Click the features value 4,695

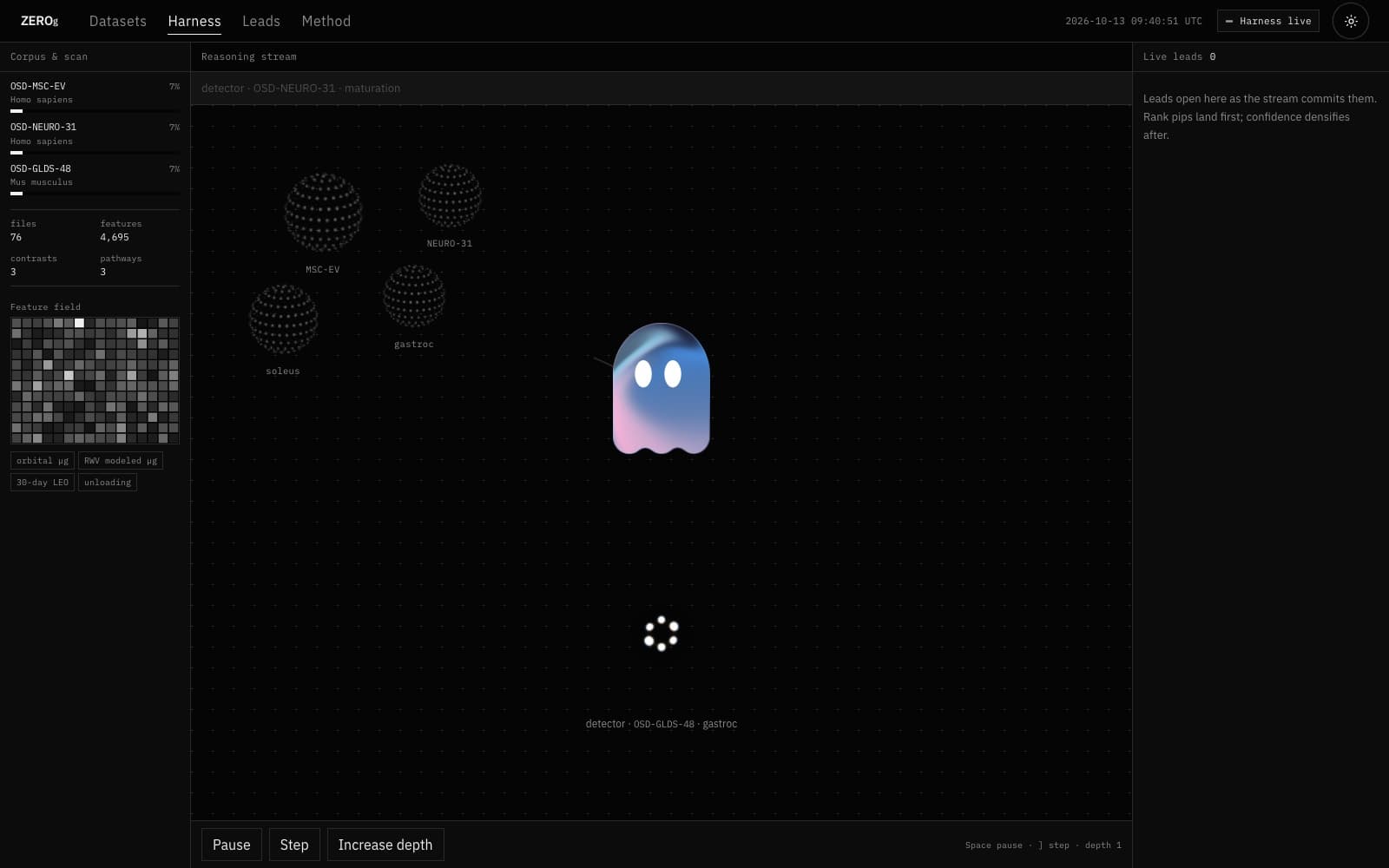coord(115,237)
